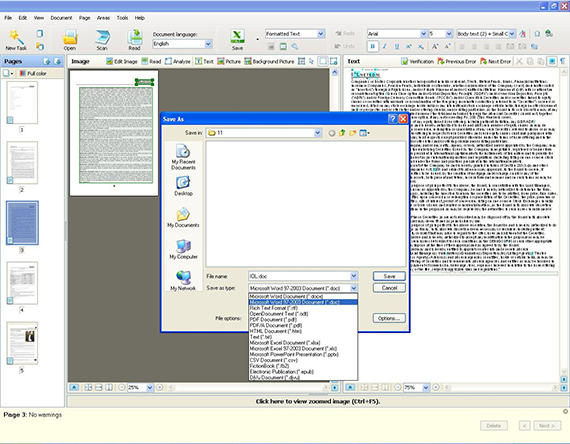Open the Image panel zoom percentage dropdown

click(149, 388)
